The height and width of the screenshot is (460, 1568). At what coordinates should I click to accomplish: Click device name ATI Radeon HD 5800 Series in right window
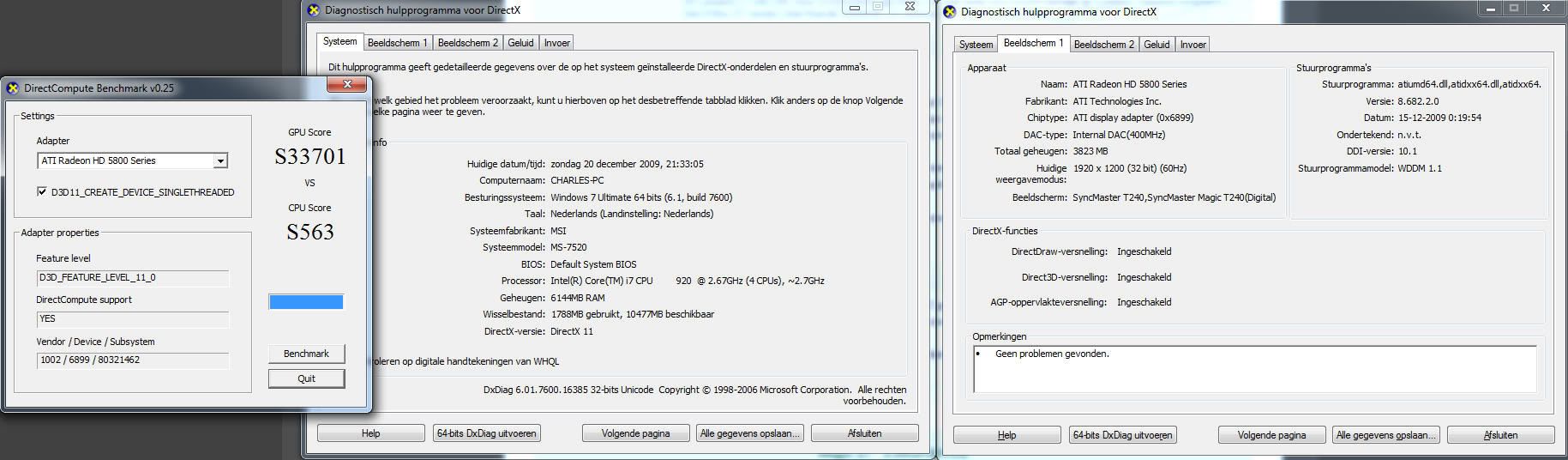pyautogui.click(x=1130, y=84)
